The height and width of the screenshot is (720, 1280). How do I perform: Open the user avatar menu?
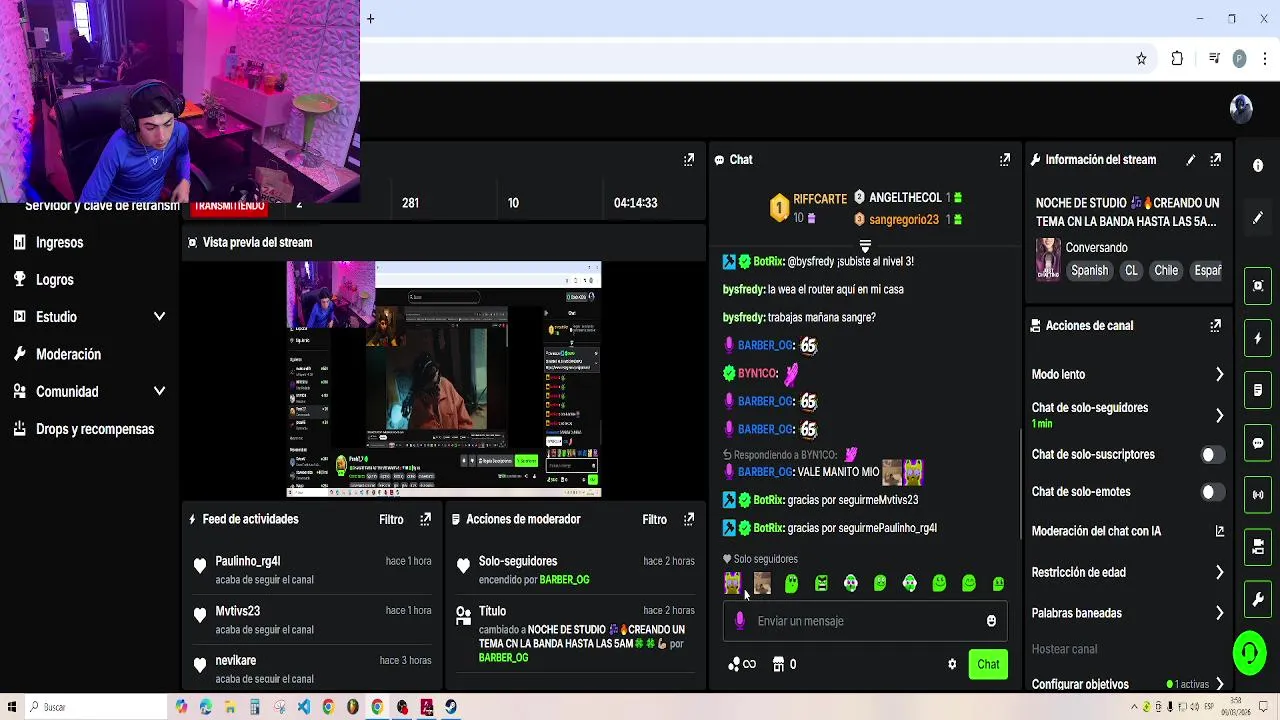click(1241, 109)
